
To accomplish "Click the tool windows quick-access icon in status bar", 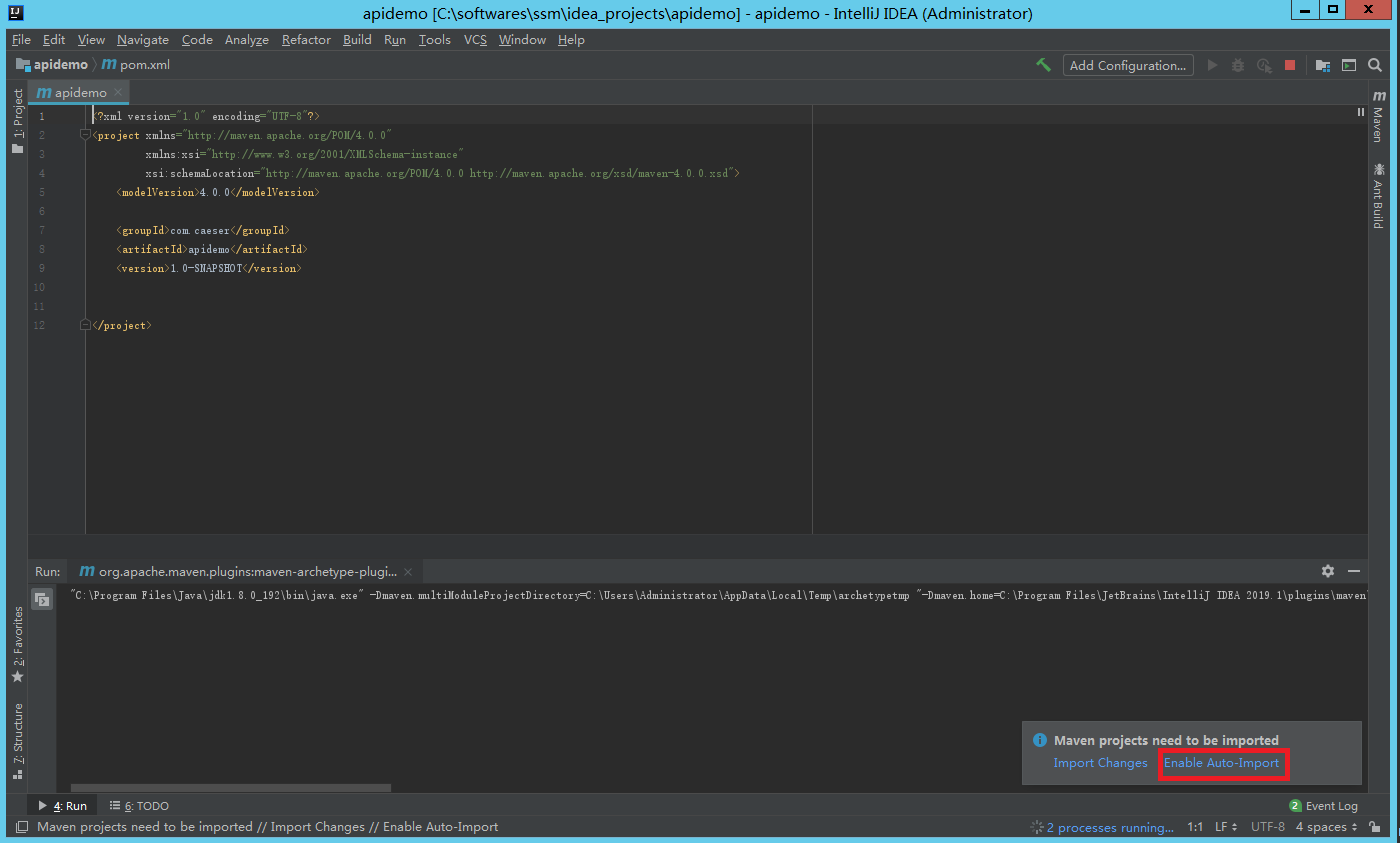I will (21, 827).
